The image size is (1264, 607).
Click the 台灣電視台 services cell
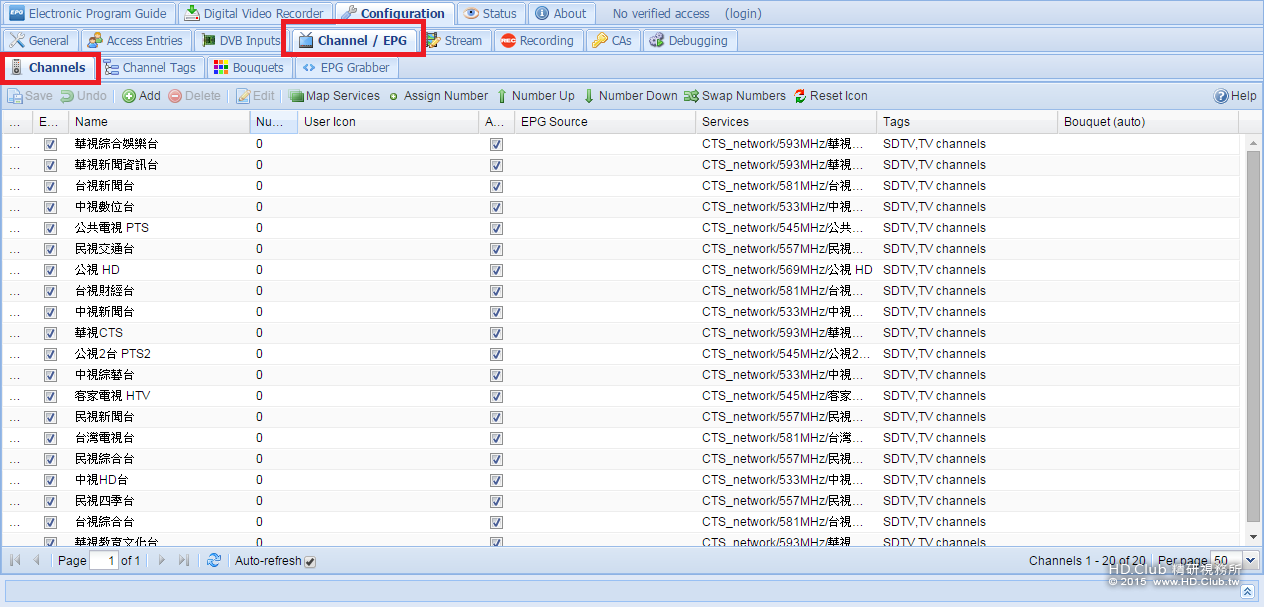786,438
